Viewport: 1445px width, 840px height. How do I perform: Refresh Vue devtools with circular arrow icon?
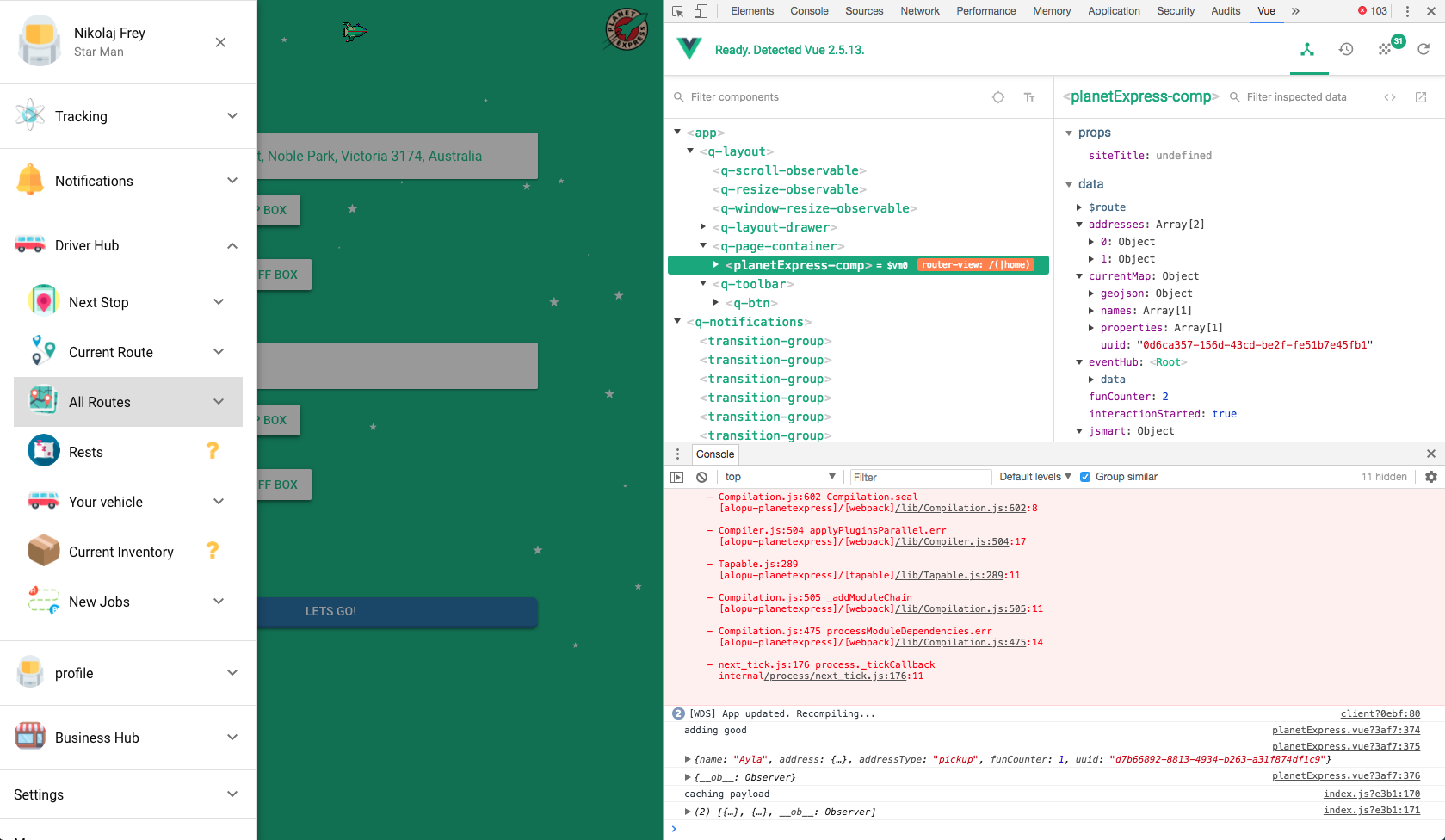(x=1423, y=50)
